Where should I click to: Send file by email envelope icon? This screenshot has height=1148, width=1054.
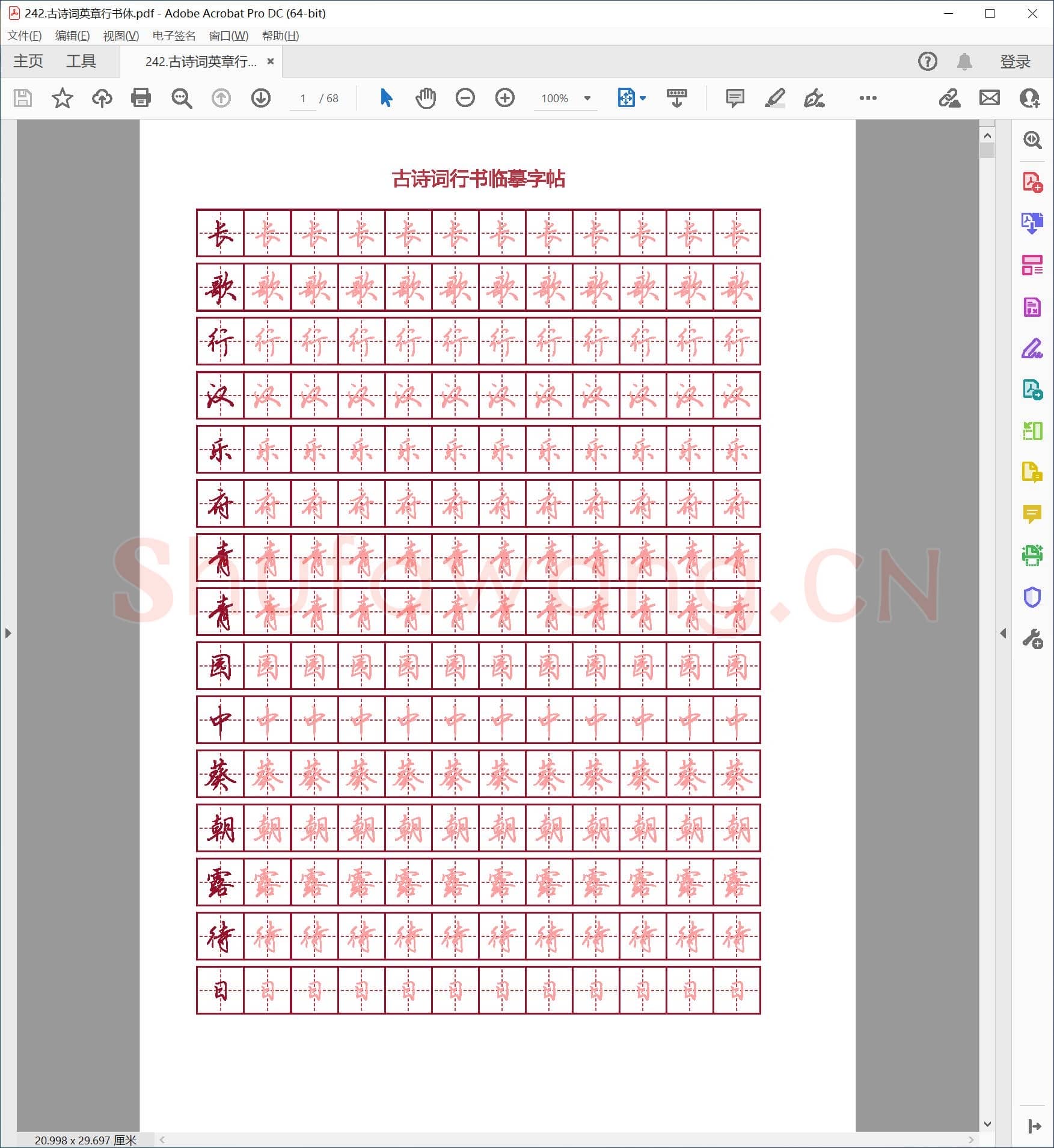pos(989,98)
